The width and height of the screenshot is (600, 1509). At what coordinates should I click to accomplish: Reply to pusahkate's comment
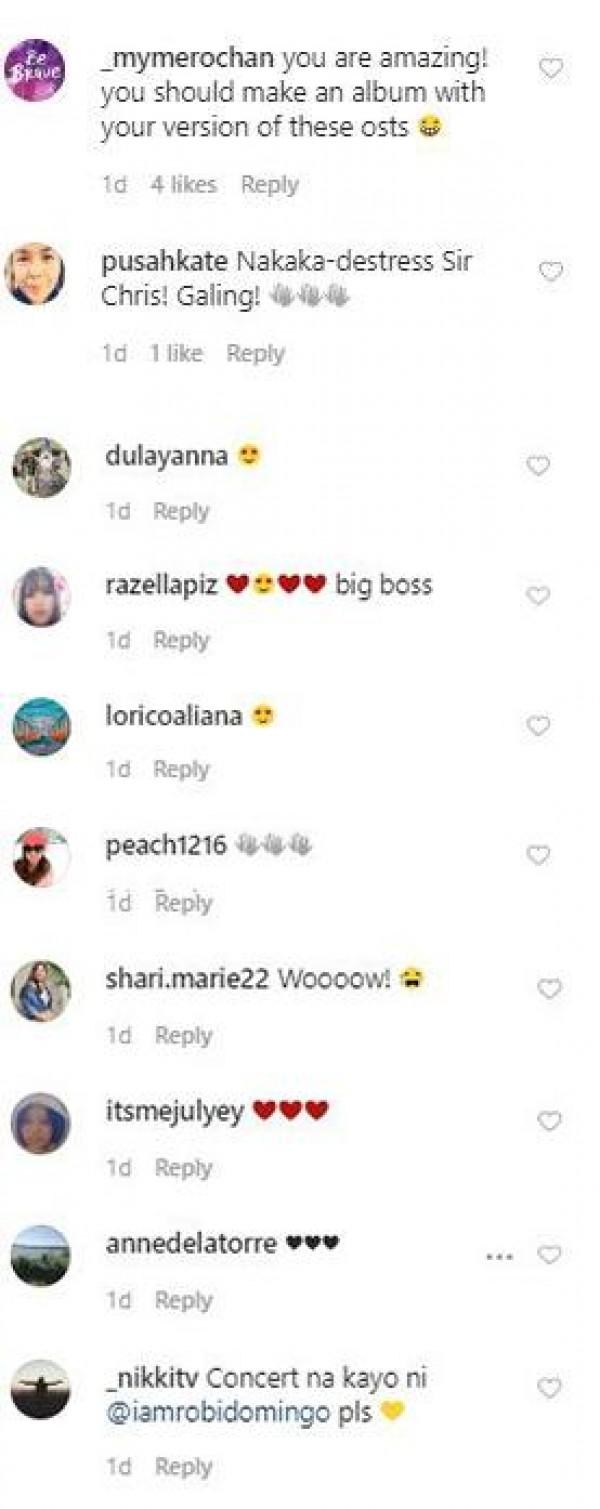pyautogui.click(x=255, y=353)
